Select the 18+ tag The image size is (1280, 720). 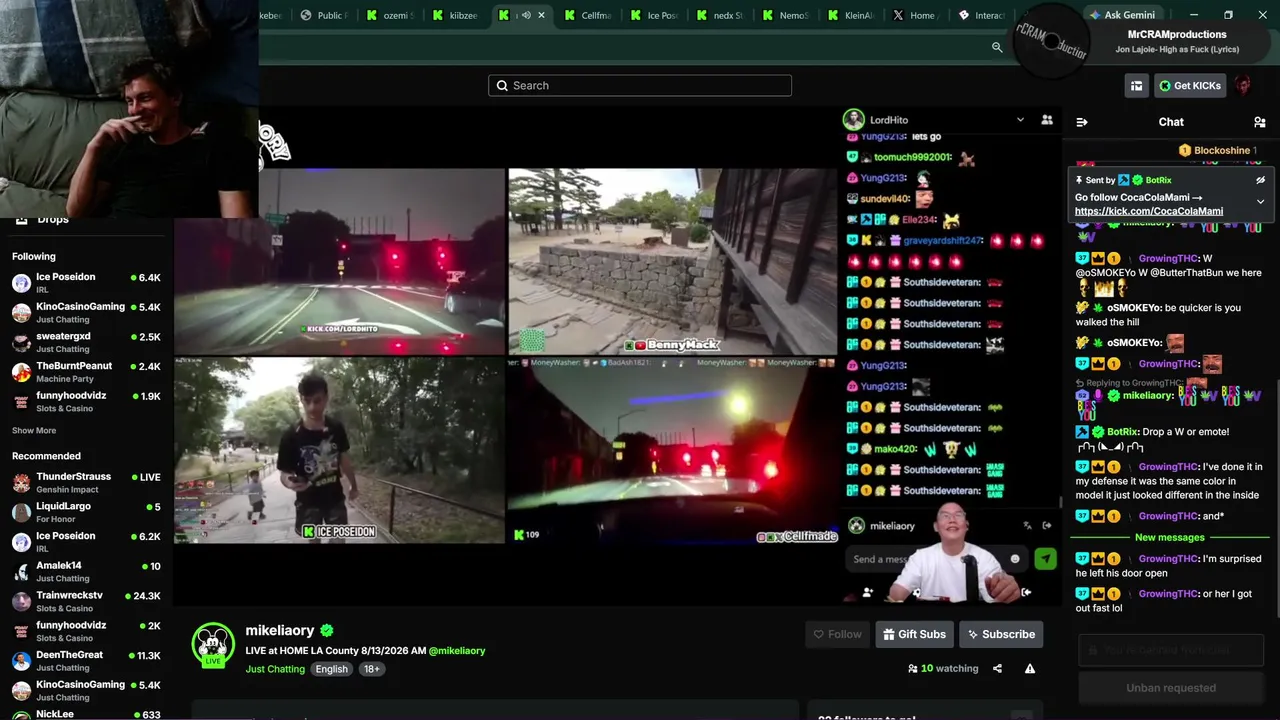coord(371,669)
